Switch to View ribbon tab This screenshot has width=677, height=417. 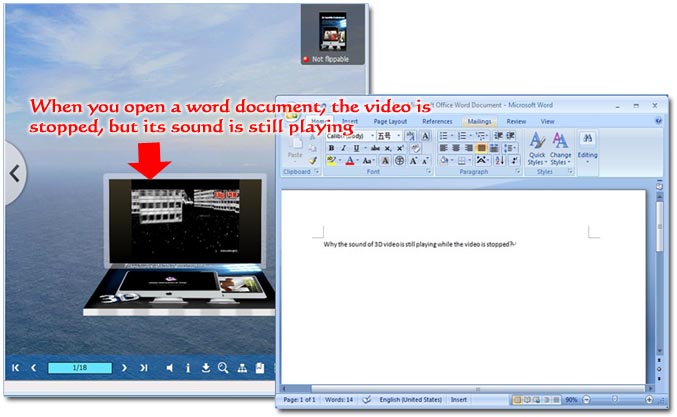click(547, 122)
